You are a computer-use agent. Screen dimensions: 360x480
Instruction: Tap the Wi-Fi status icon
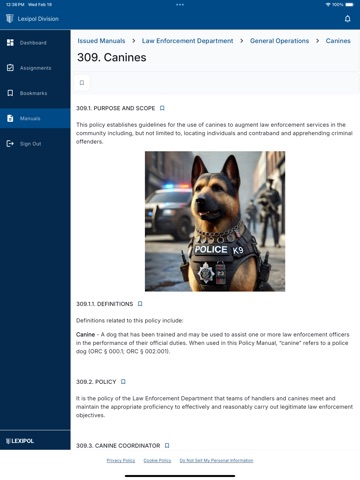328,5
